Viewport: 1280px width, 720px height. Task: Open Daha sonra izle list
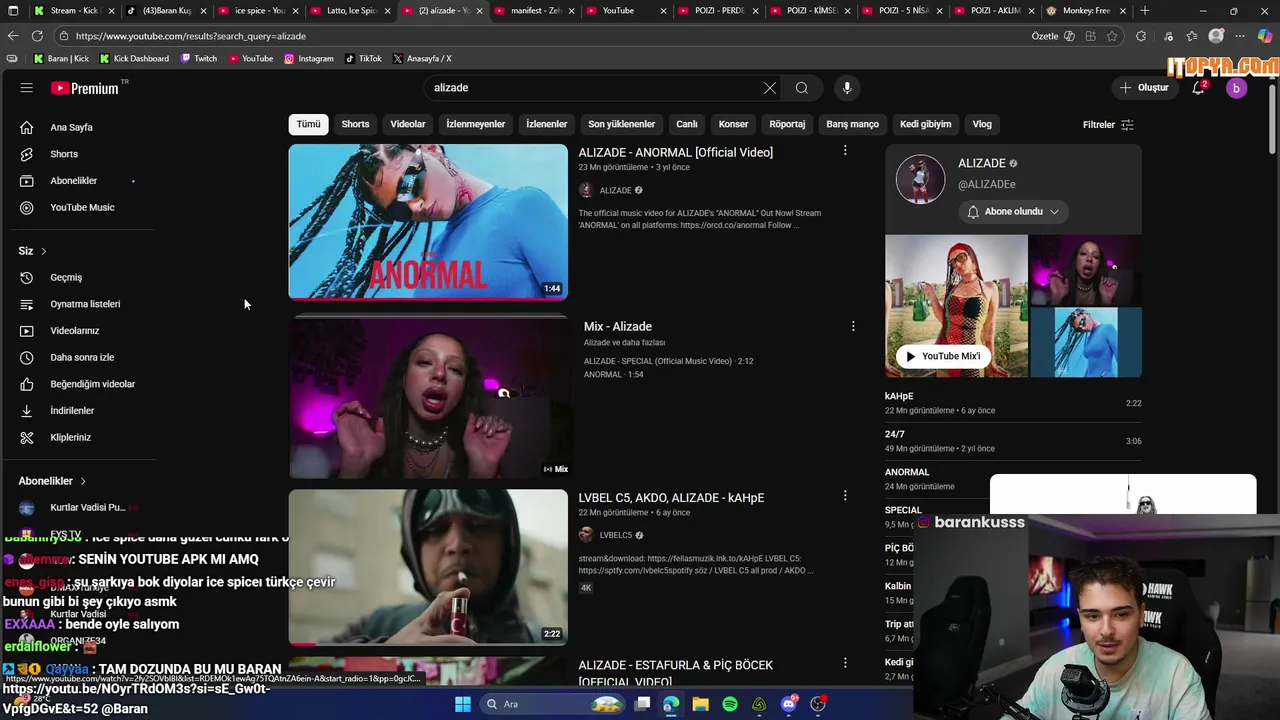coord(82,358)
